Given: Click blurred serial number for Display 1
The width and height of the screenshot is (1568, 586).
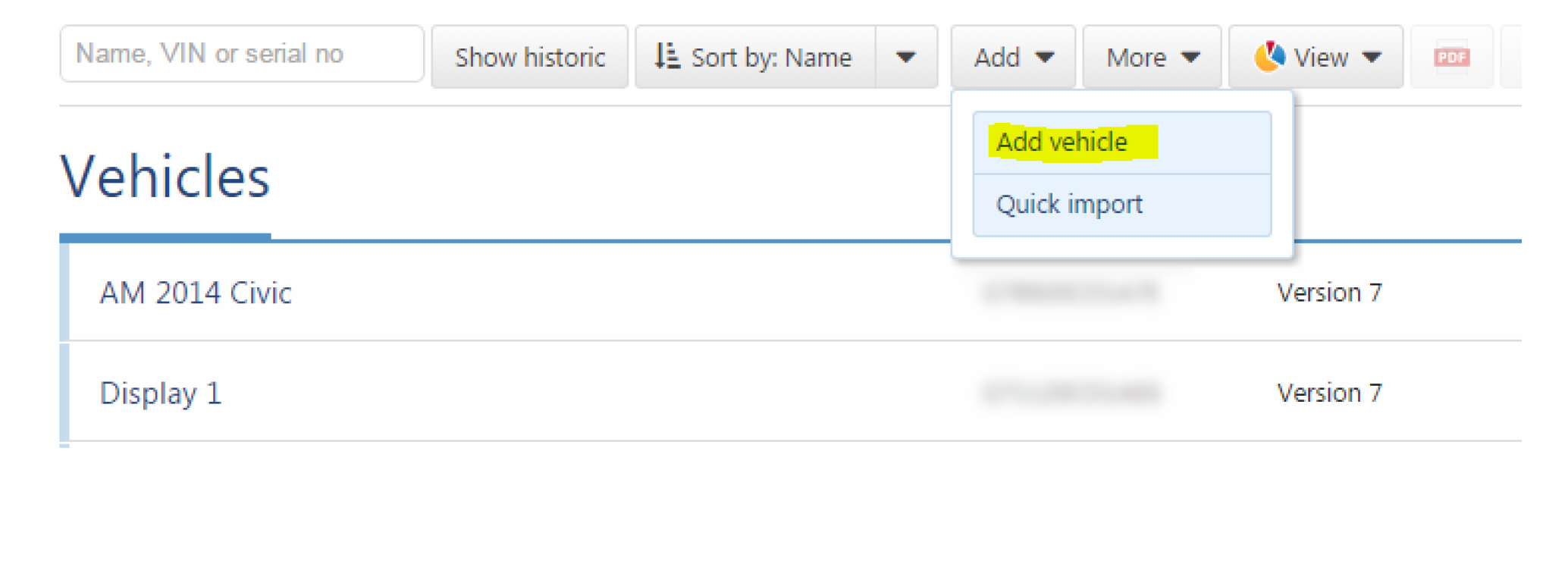Looking at the screenshot, I should (1070, 393).
